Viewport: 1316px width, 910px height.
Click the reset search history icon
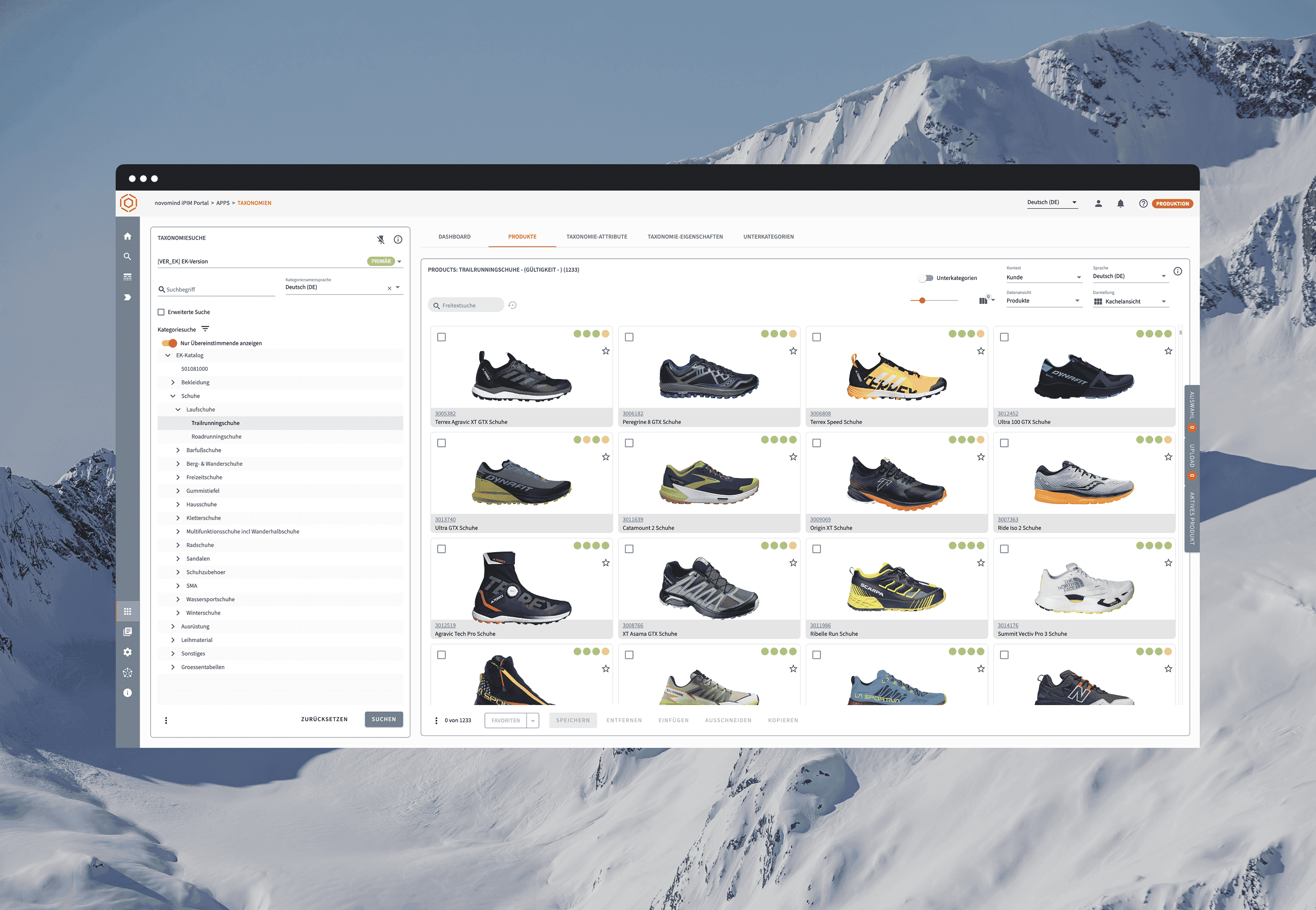[x=512, y=306]
